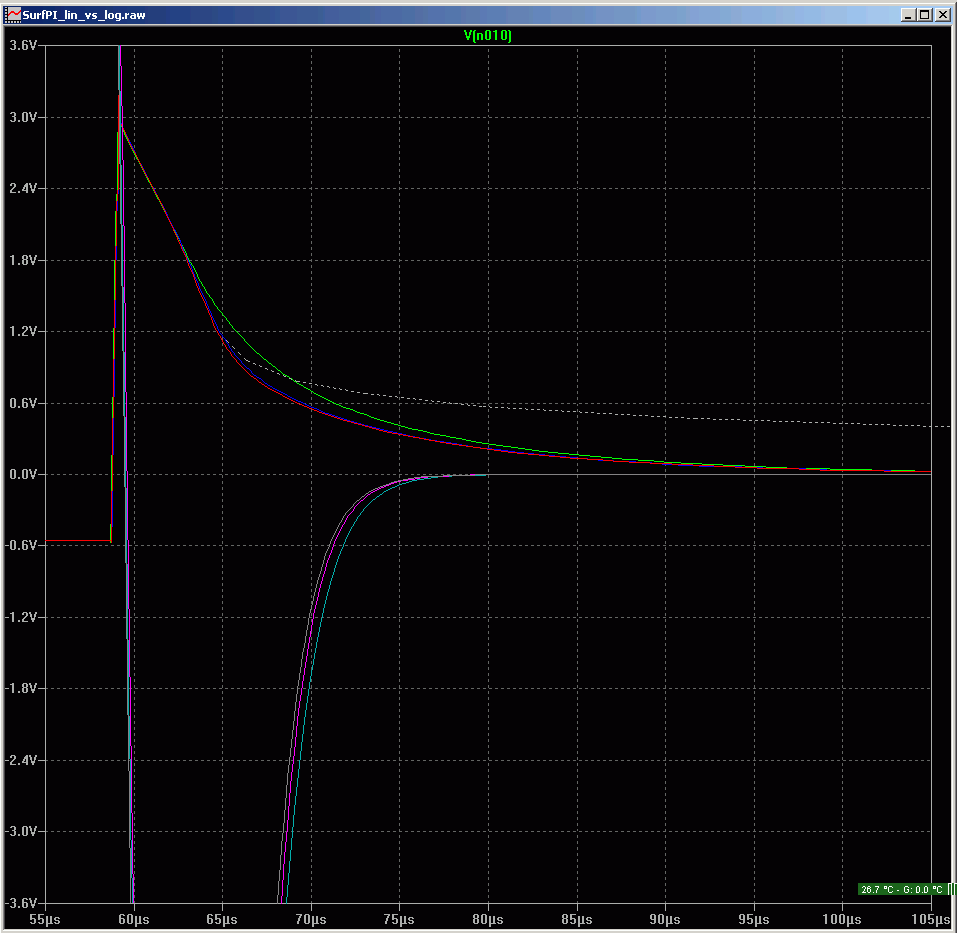Select the 65µs time axis label
957x933 pixels.
click(x=222, y=919)
